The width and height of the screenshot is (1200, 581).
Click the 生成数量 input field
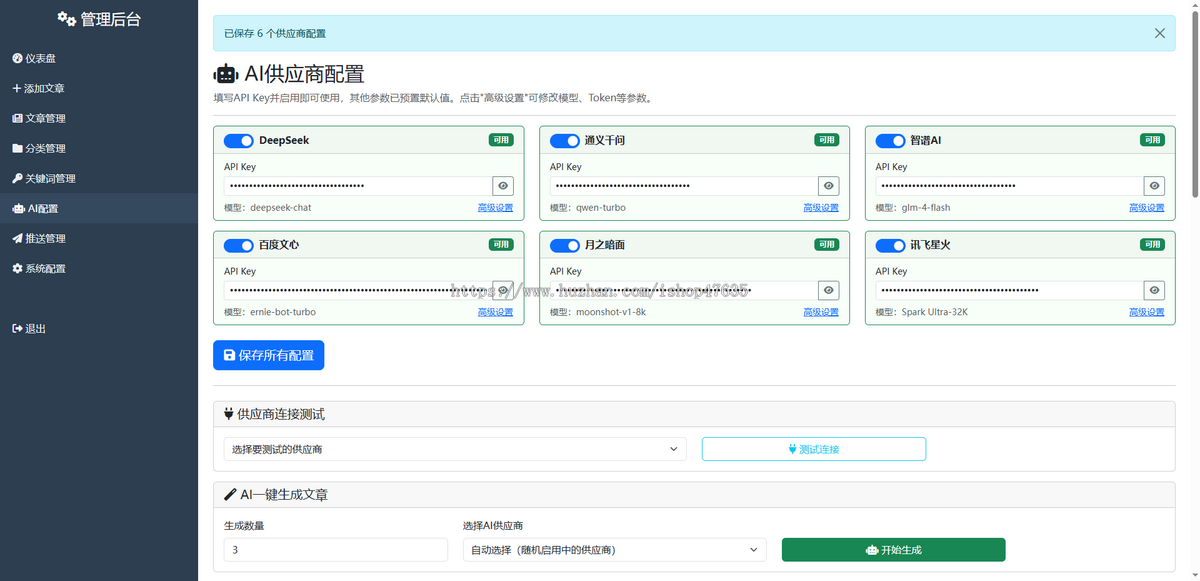[x=336, y=550]
